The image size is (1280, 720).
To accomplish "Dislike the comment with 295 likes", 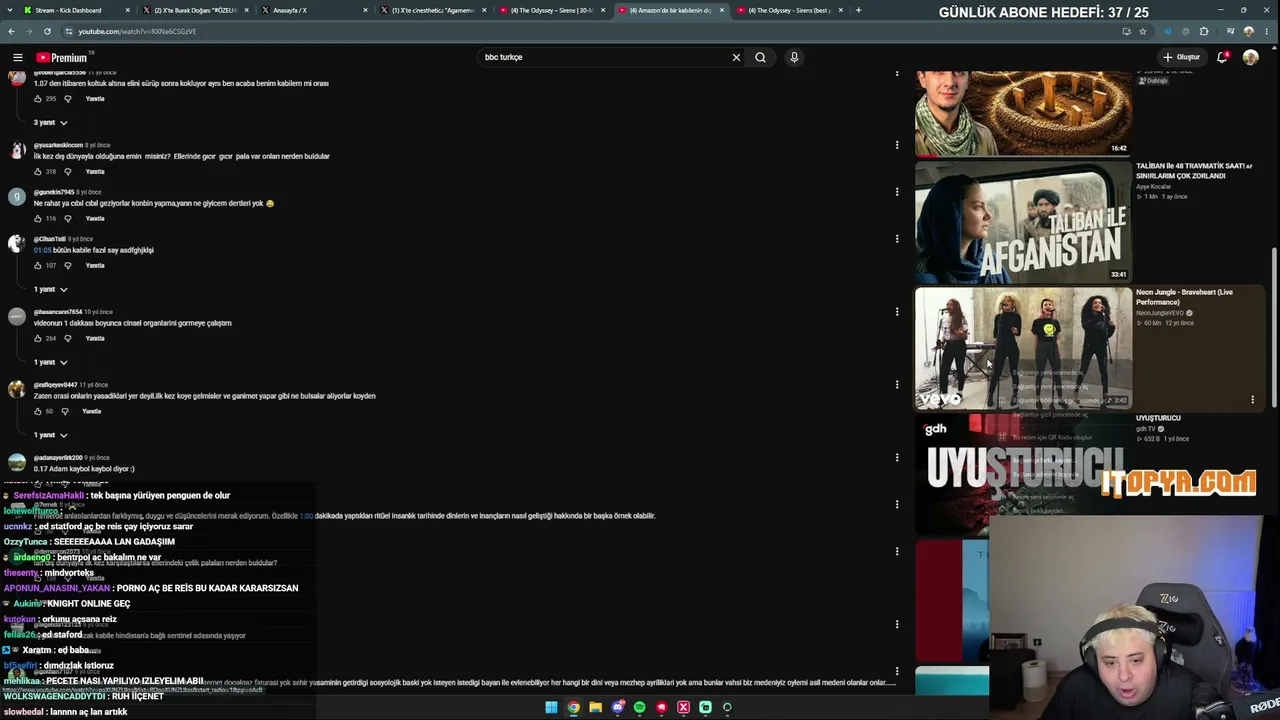I will click(x=68, y=99).
